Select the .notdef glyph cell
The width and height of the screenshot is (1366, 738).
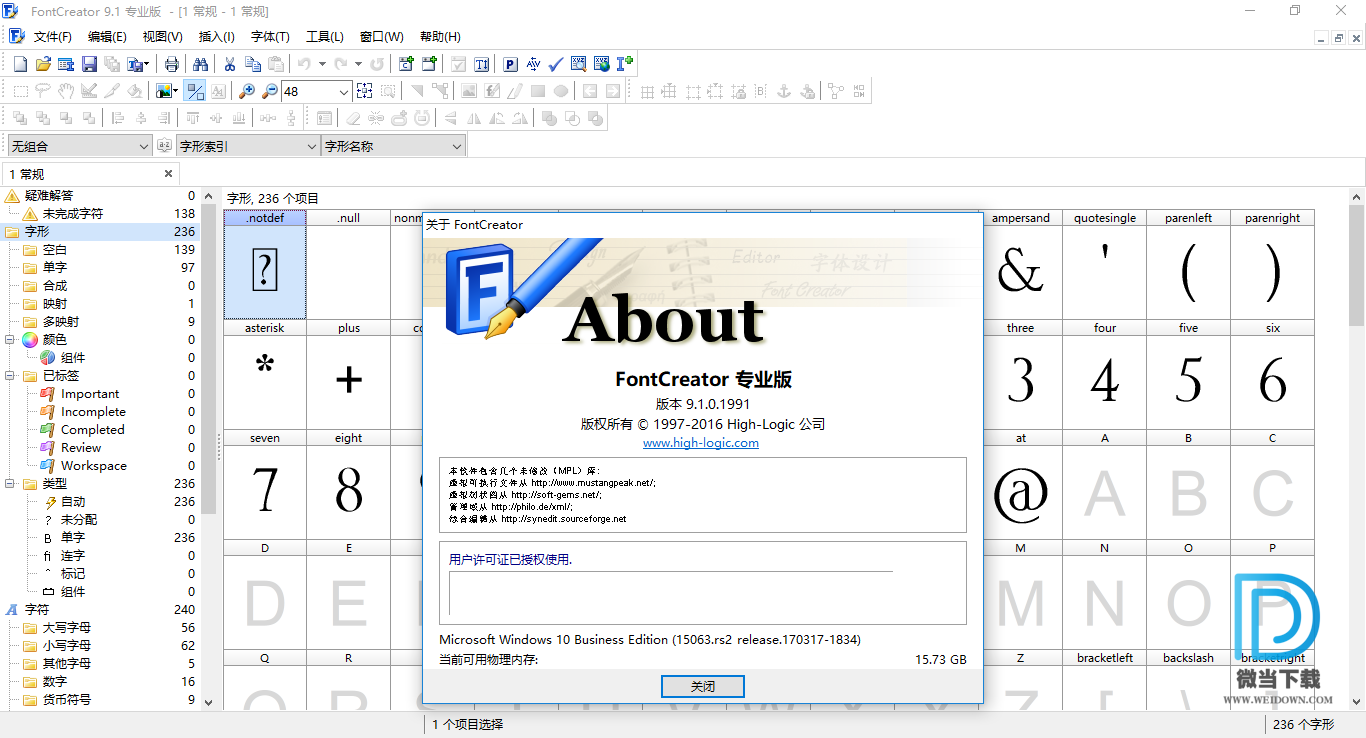265,265
